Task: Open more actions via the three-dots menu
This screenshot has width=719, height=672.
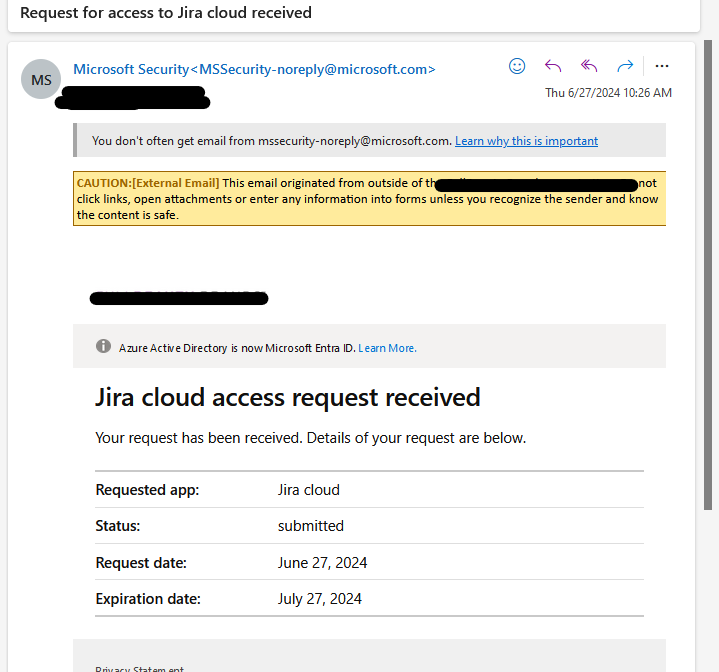Action: click(x=662, y=66)
